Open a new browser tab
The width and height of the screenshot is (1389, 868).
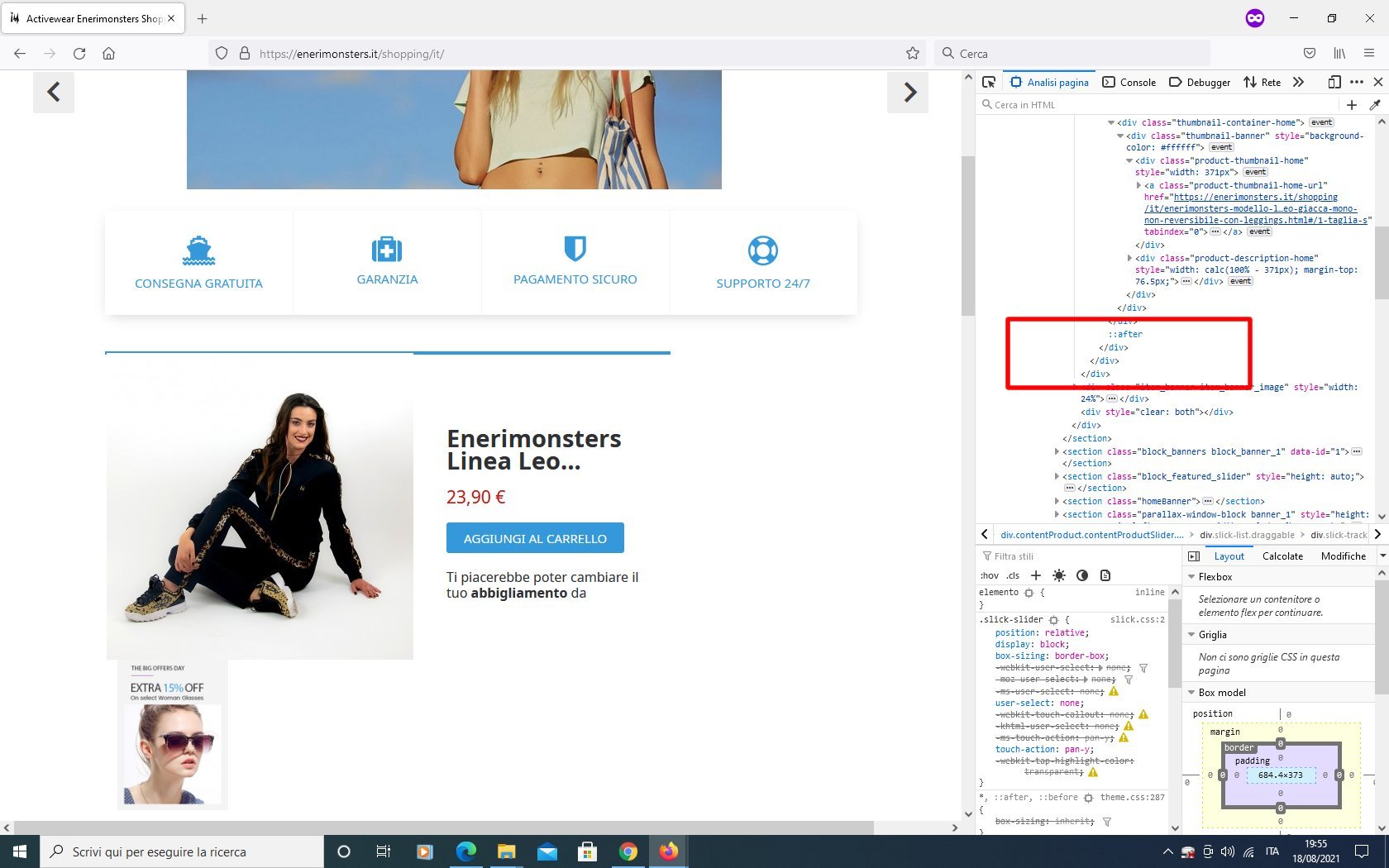(x=203, y=18)
